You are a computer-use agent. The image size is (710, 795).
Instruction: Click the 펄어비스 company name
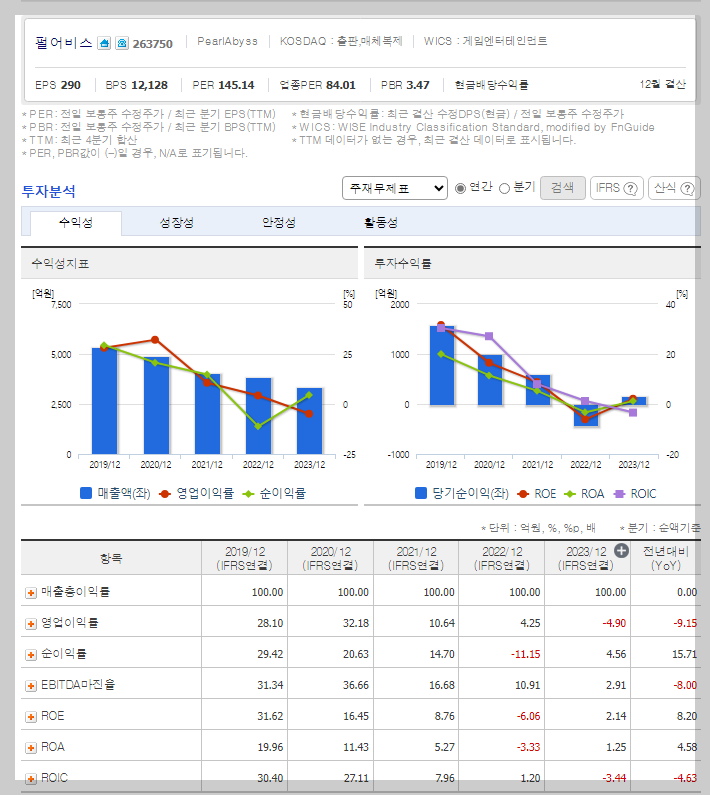point(64,43)
